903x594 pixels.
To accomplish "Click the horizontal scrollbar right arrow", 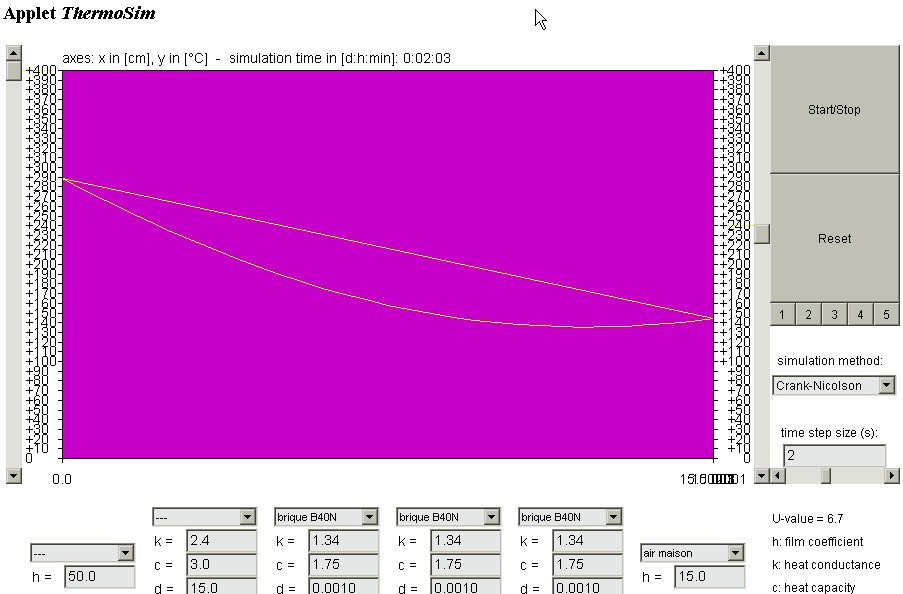I will (891, 475).
